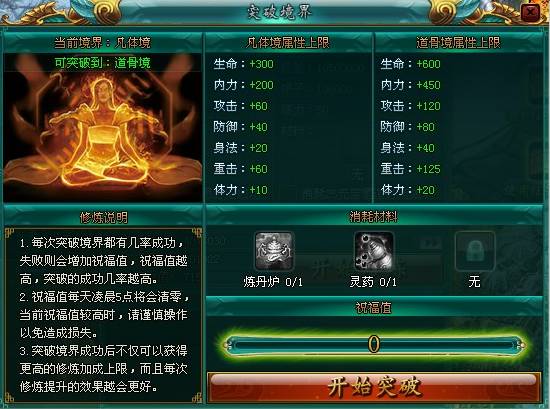Click the 凡体境属性上限 header

click(288, 43)
